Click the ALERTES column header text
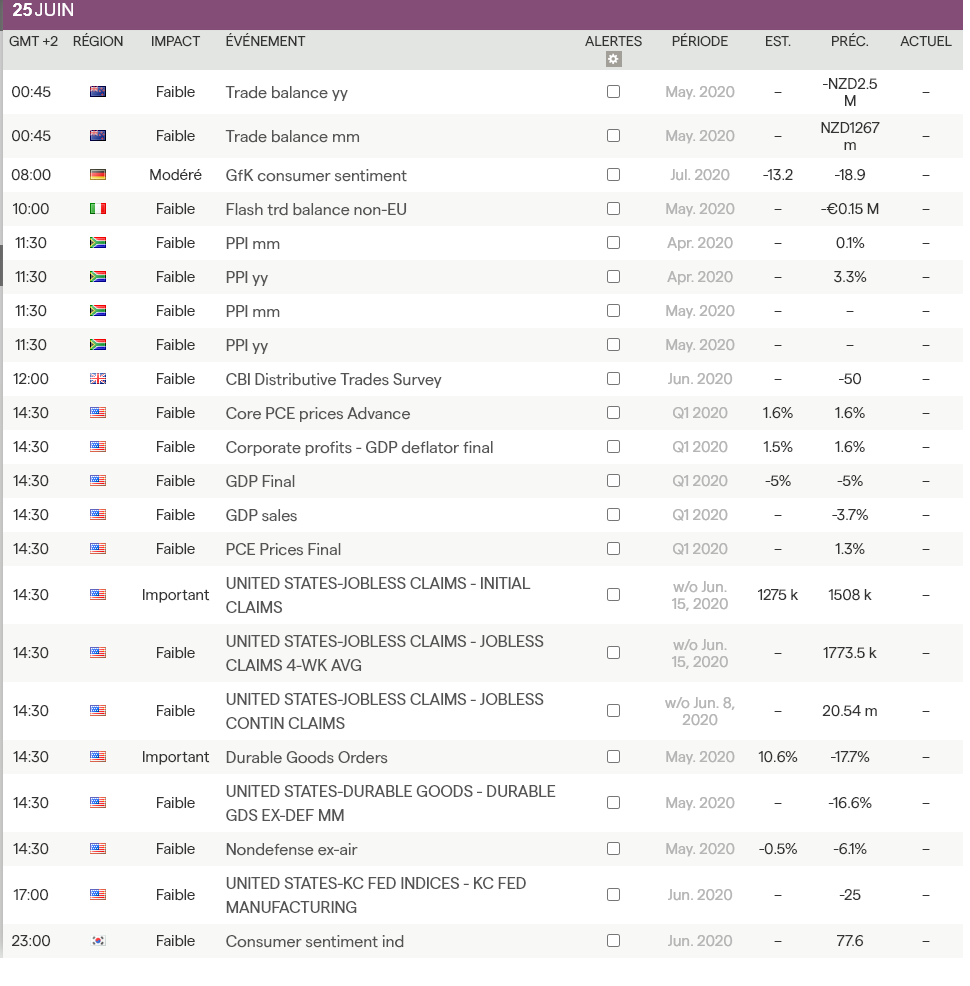Viewport: 970px width, 986px height. point(614,42)
